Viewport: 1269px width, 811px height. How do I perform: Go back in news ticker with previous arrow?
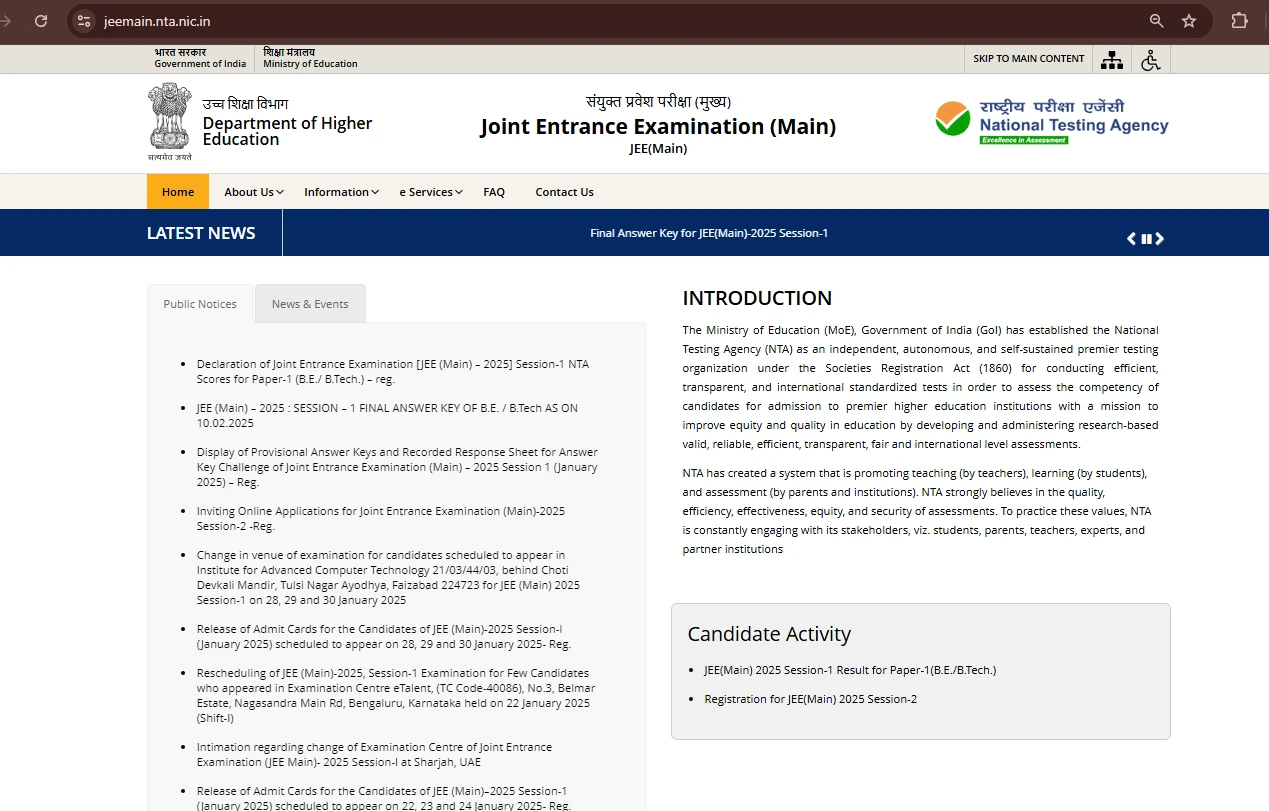click(1131, 238)
